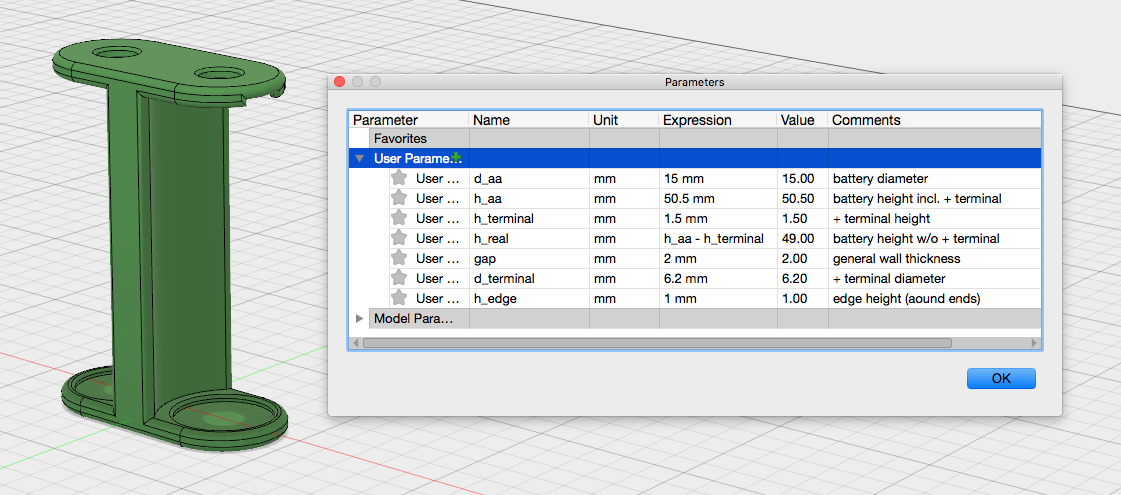1121x495 pixels.
Task: Click the star icon for h_real parameter
Action: (x=400, y=238)
